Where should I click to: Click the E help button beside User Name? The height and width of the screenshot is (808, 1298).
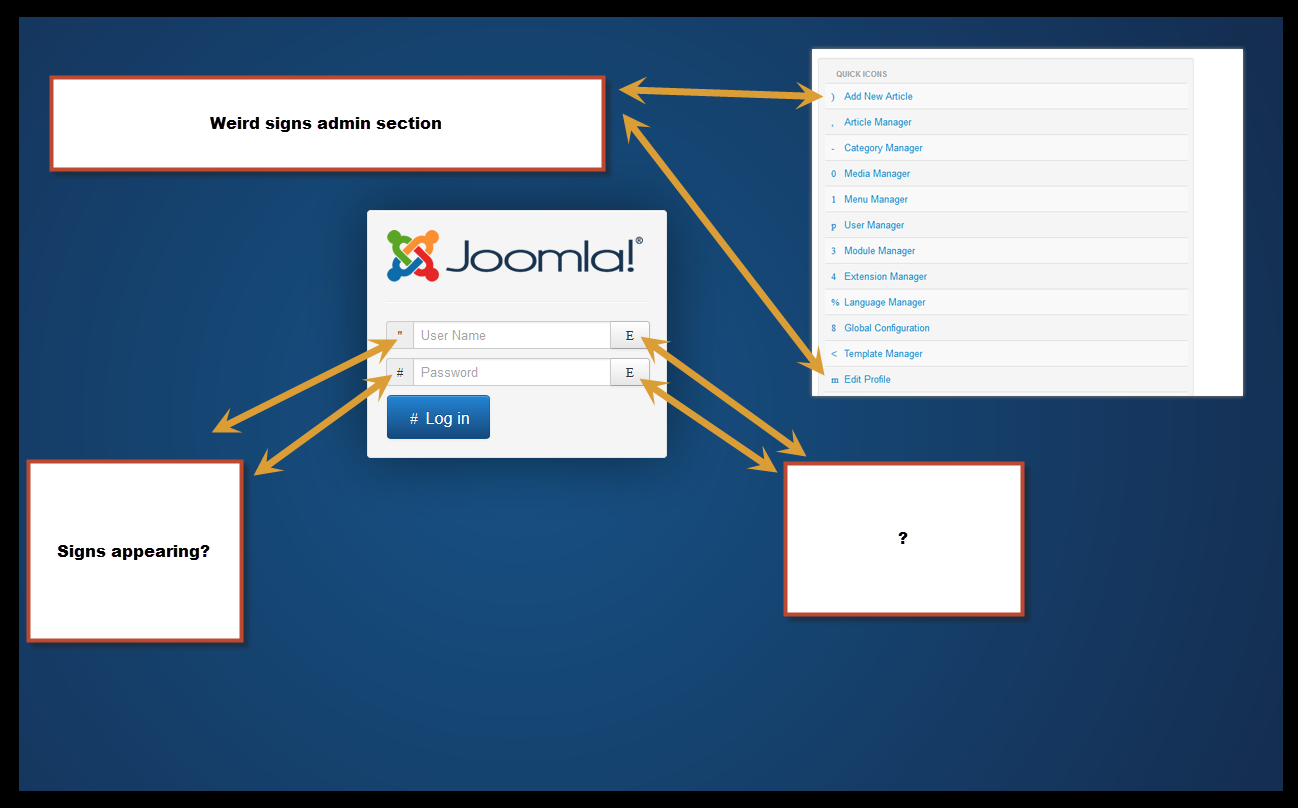click(x=630, y=335)
